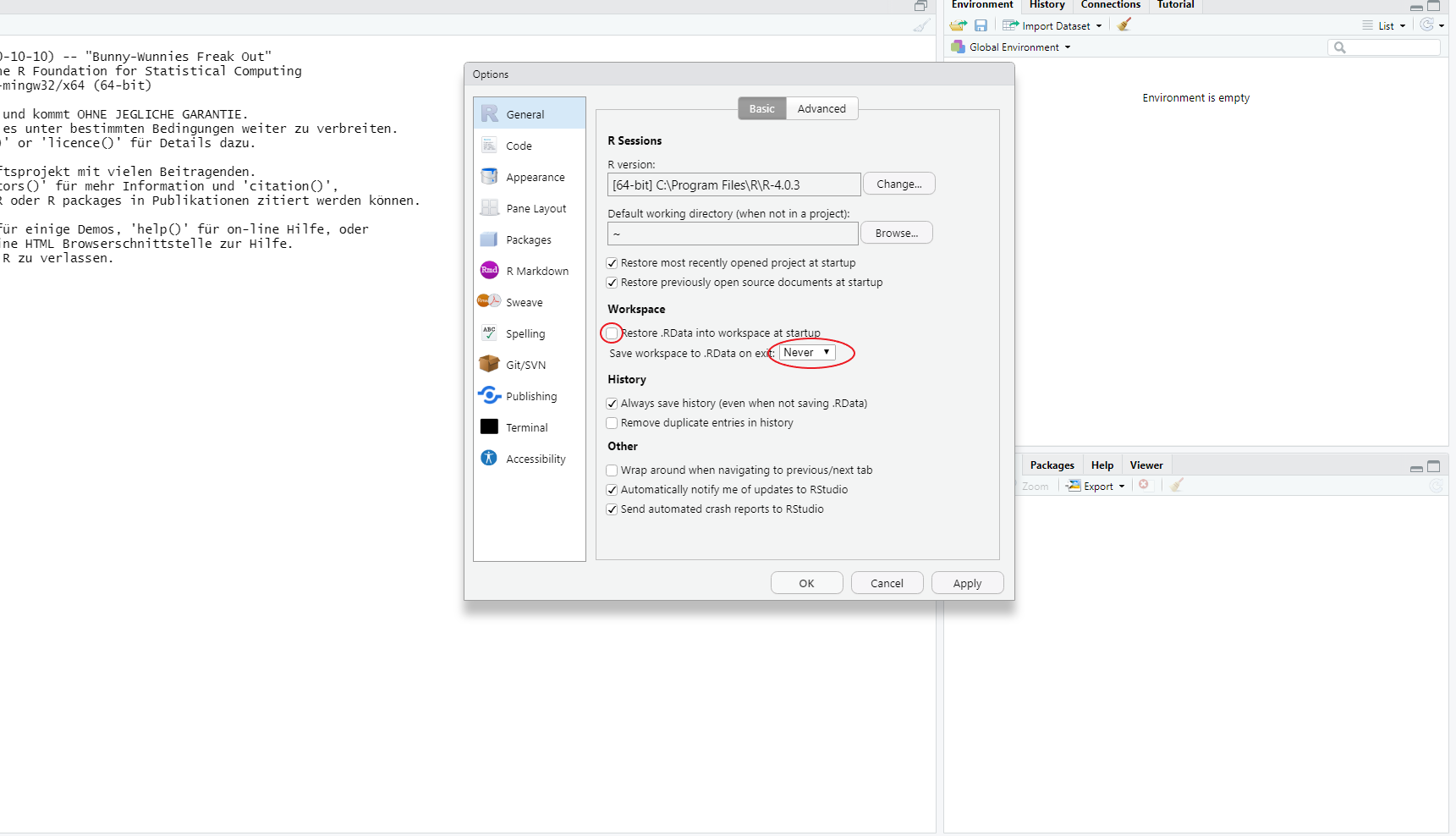Open the Git/SVN options icon

pos(489,364)
